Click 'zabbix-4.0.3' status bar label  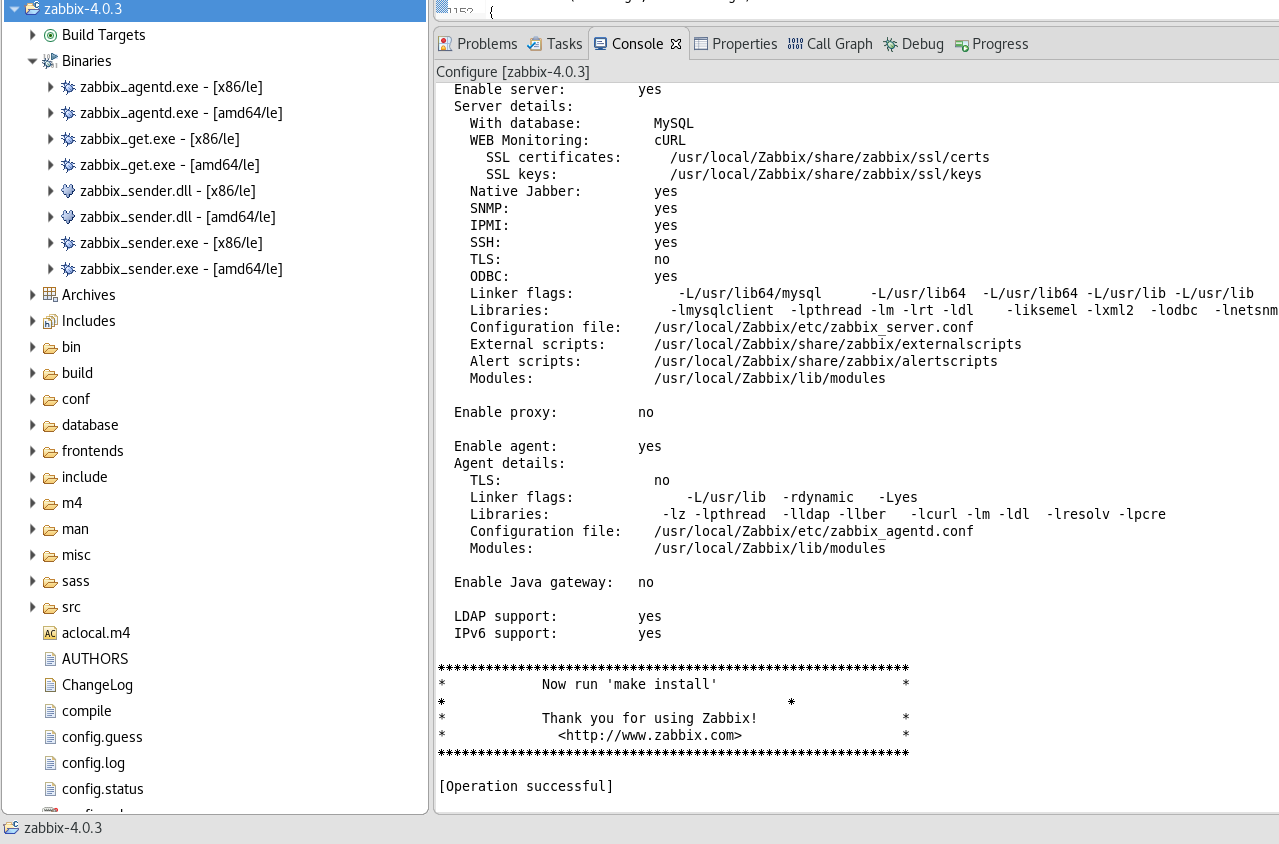tap(63, 828)
